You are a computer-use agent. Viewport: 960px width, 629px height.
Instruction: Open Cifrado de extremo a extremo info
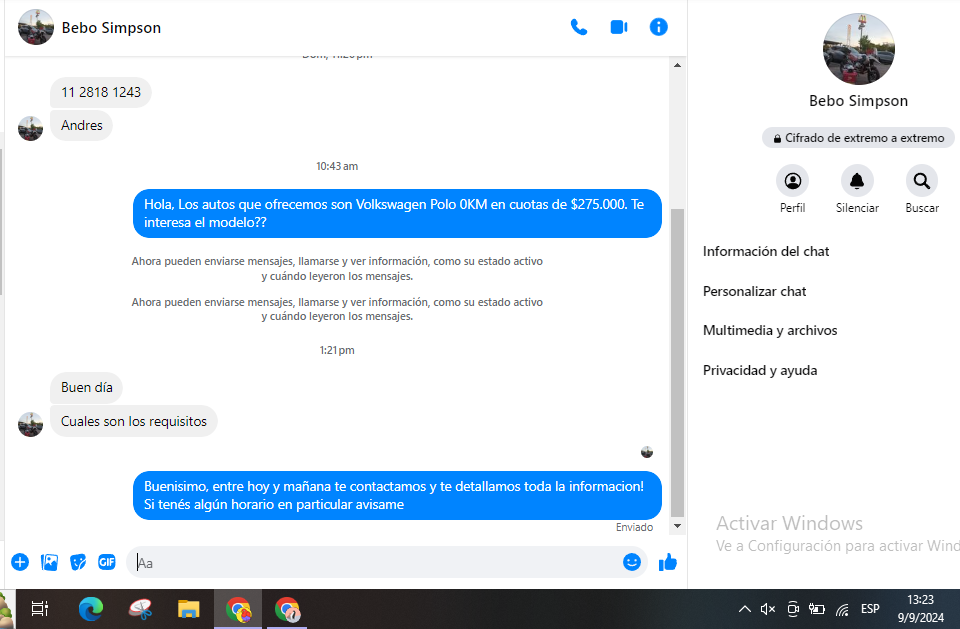pyautogui.click(x=858, y=138)
